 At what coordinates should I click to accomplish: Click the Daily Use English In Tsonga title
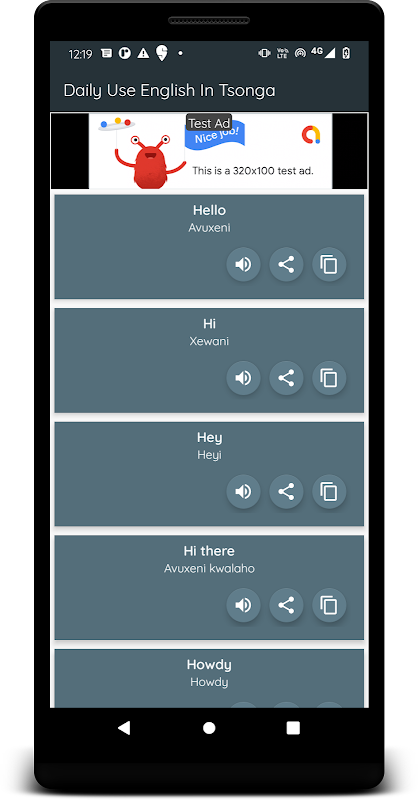169,90
